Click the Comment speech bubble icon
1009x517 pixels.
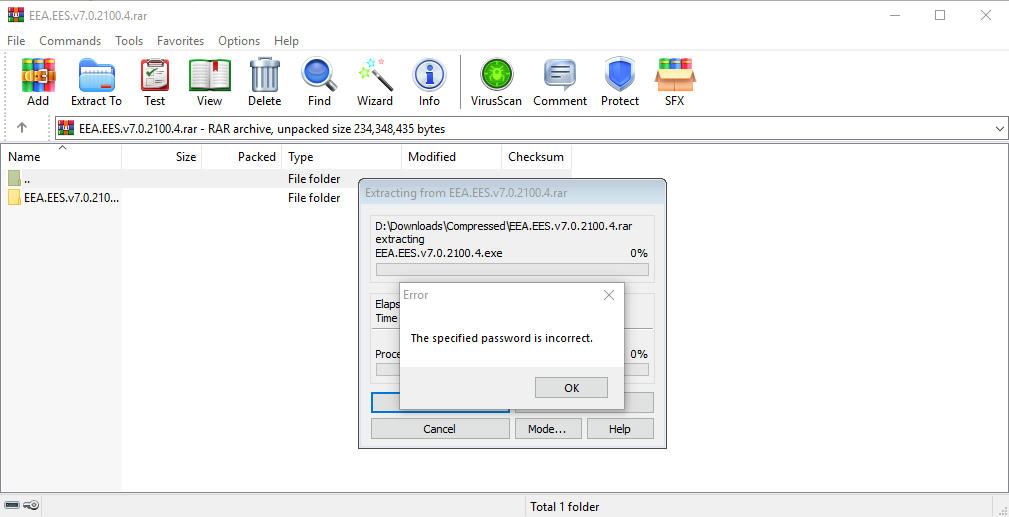pos(560,75)
